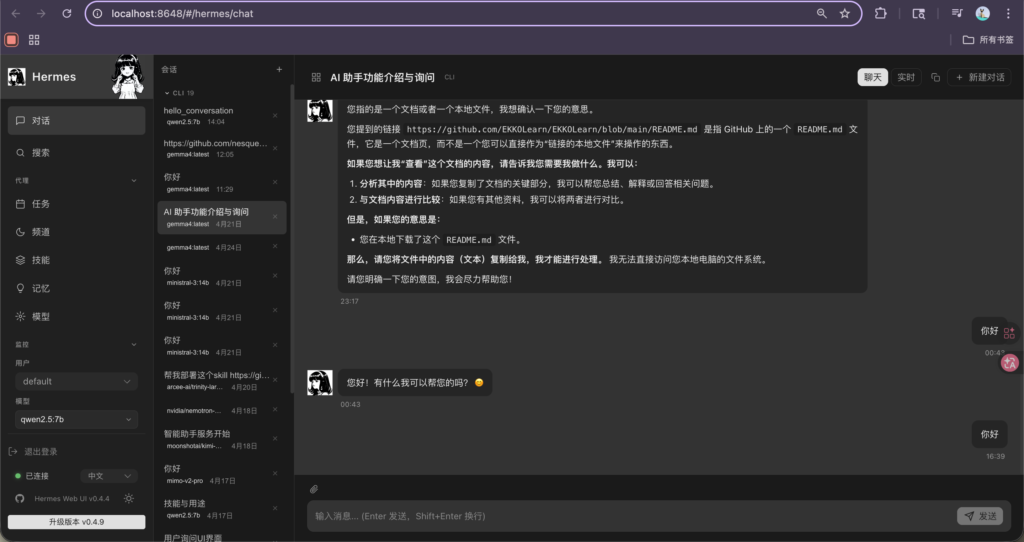Open the nvidia/nemotron session from 4月18日
Viewport: 1024px width, 542px height.
[x=221, y=411]
